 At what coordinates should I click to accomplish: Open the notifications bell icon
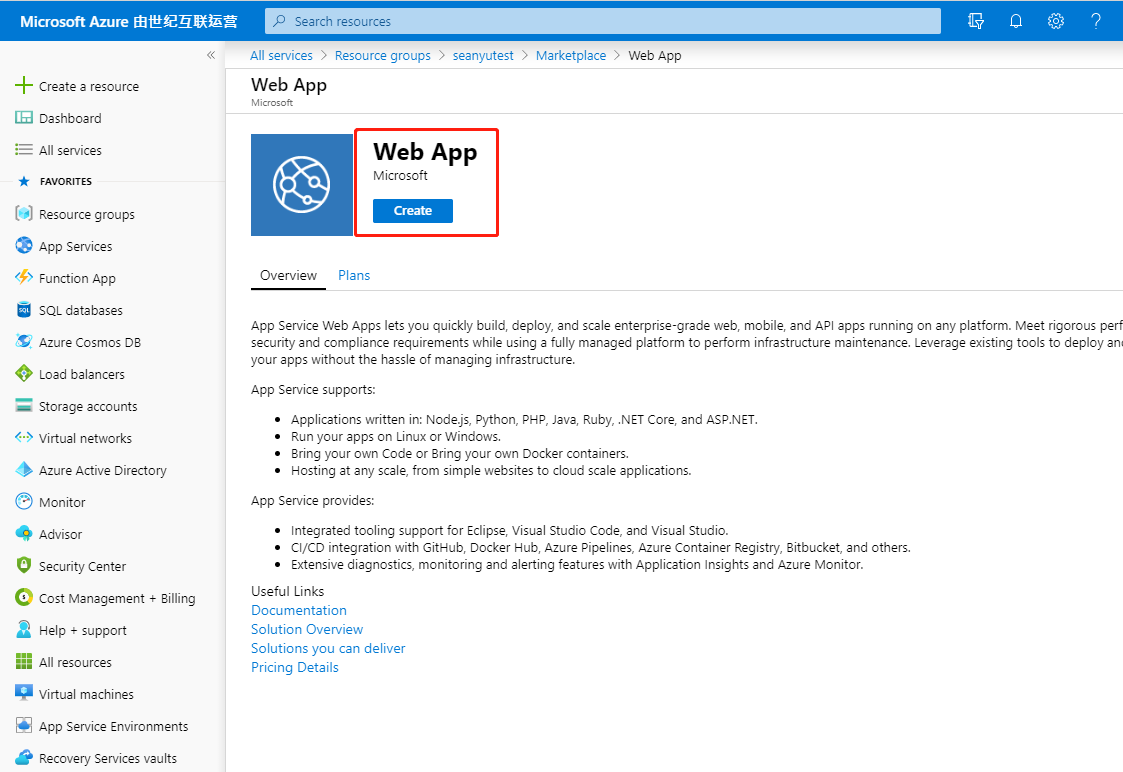point(1016,21)
